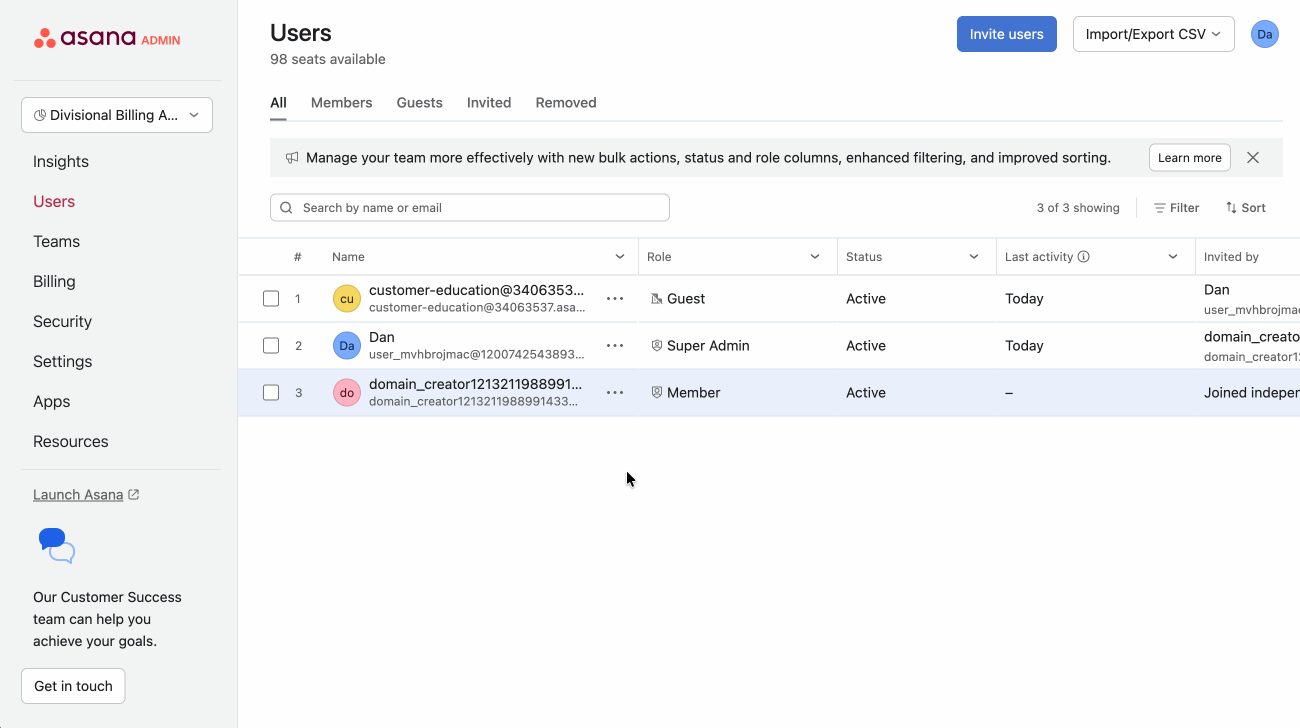The width and height of the screenshot is (1300, 728).
Task: Switch to the Guests tab
Action: click(x=419, y=103)
